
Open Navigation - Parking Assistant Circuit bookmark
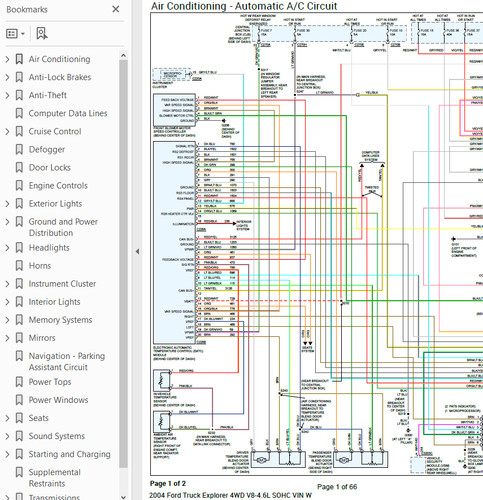click(x=67, y=362)
